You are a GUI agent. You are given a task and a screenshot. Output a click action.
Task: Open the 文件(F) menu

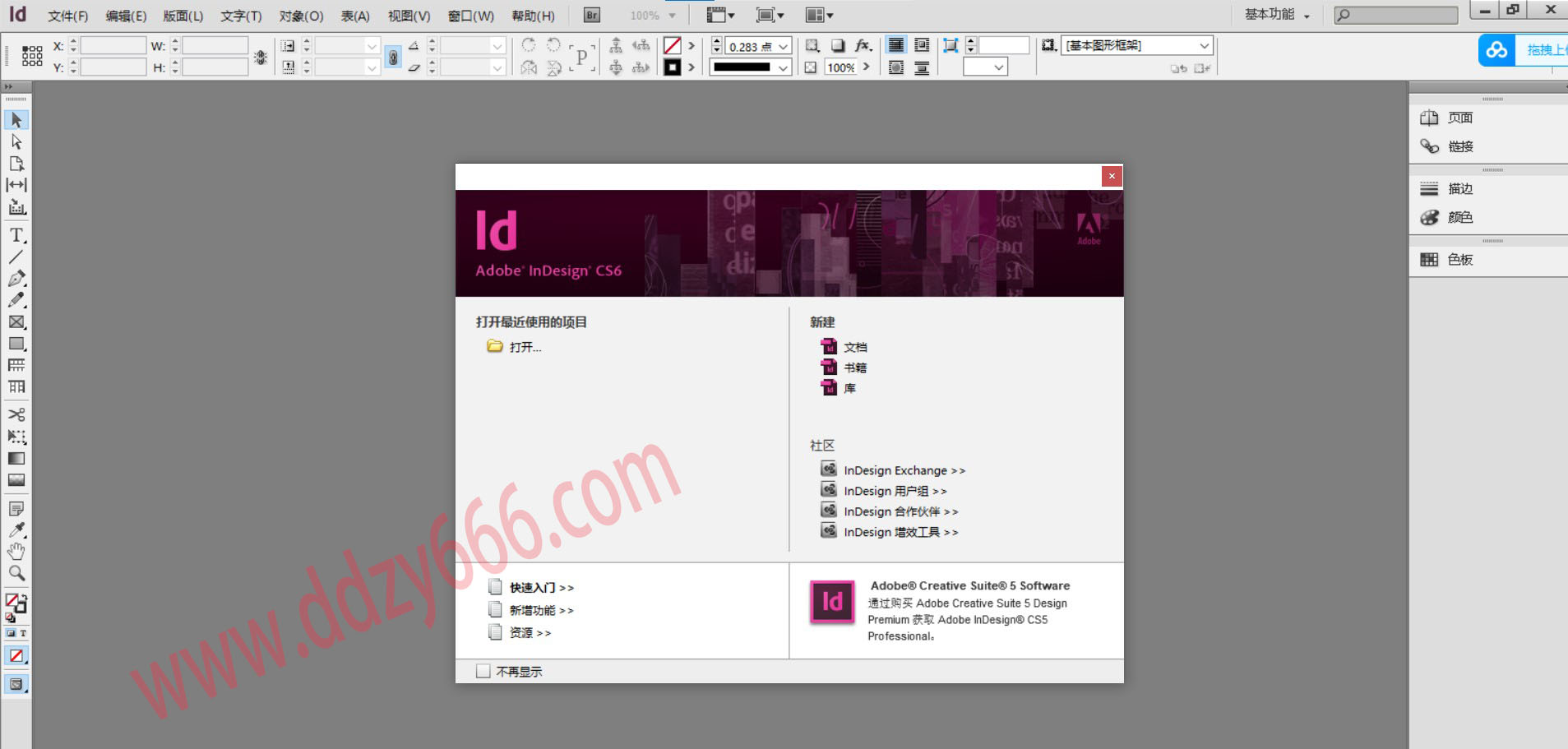[x=67, y=16]
